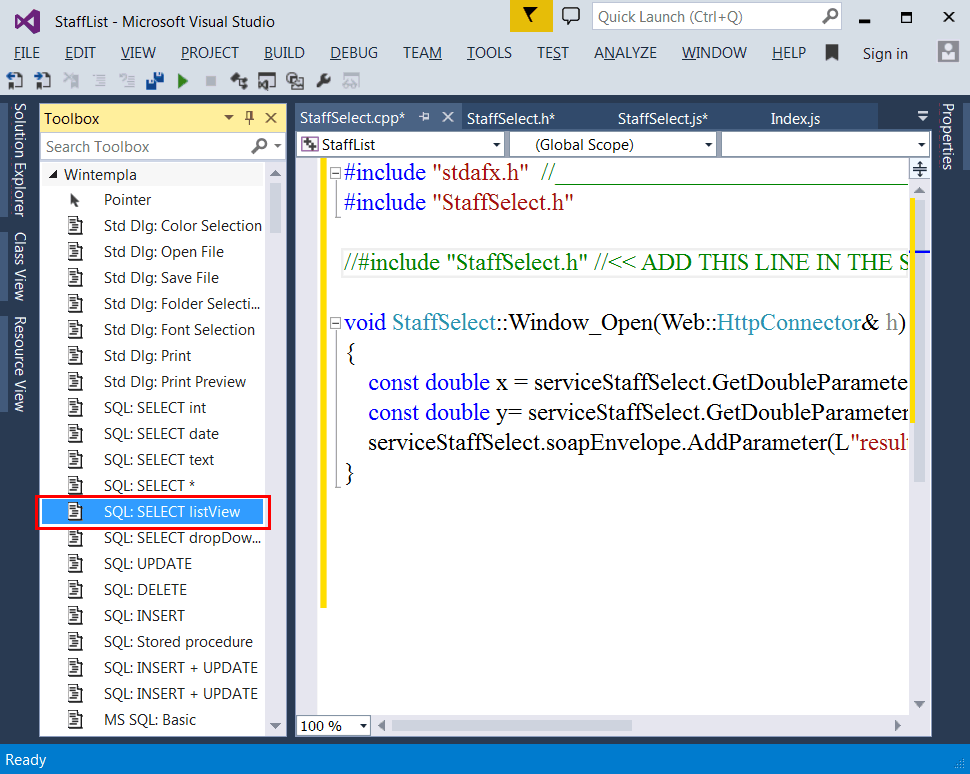Switch to the StaffSelect.js tab
This screenshot has width=970, height=774.
pos(663,119)
